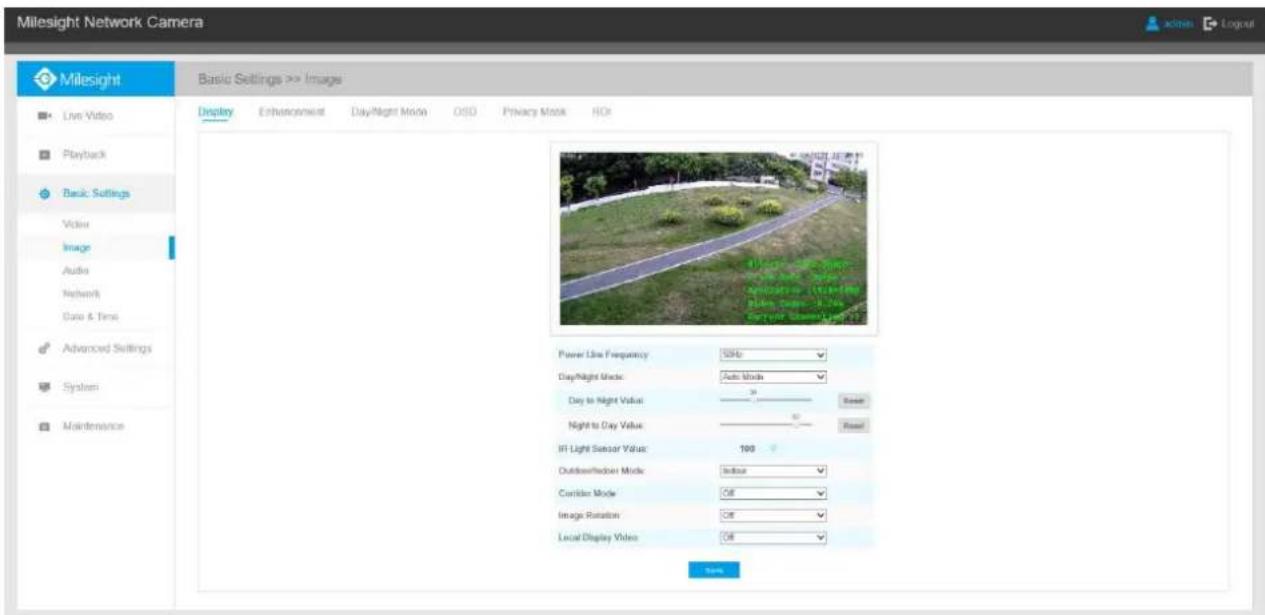Reset the Night to Day Value

click(852, 424)
